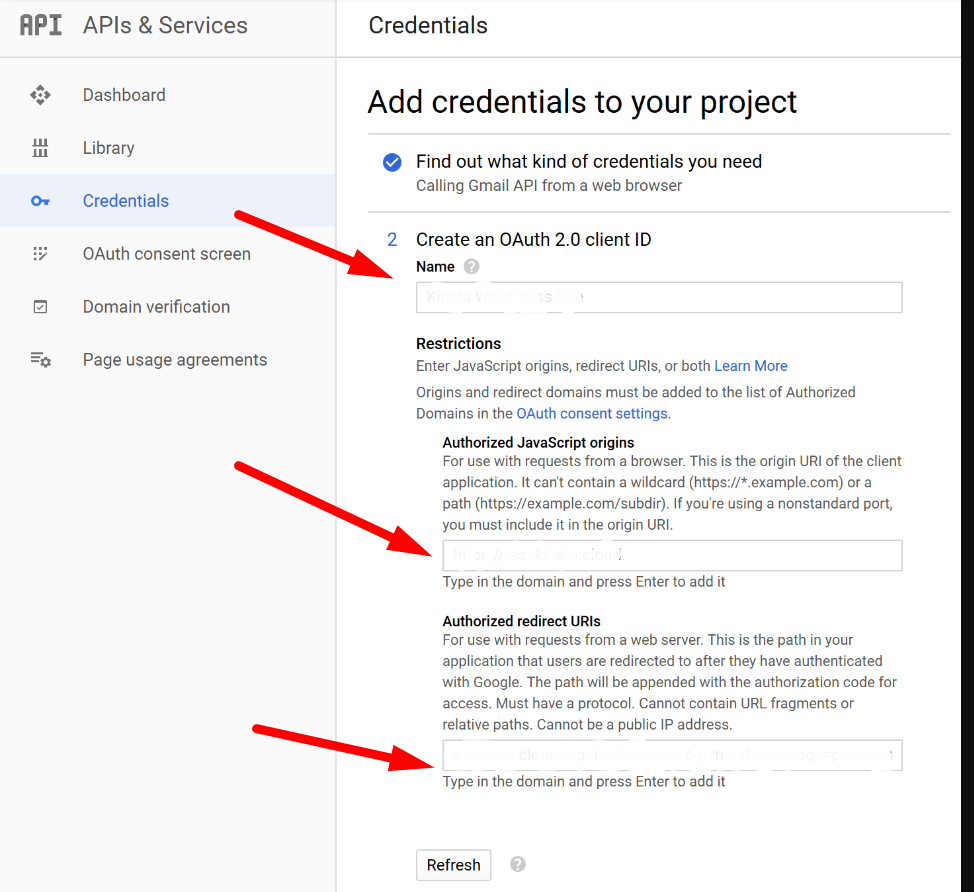Focus the Authorized JavaScript origins field
974x892 pixels.
(x=672, y=555)
